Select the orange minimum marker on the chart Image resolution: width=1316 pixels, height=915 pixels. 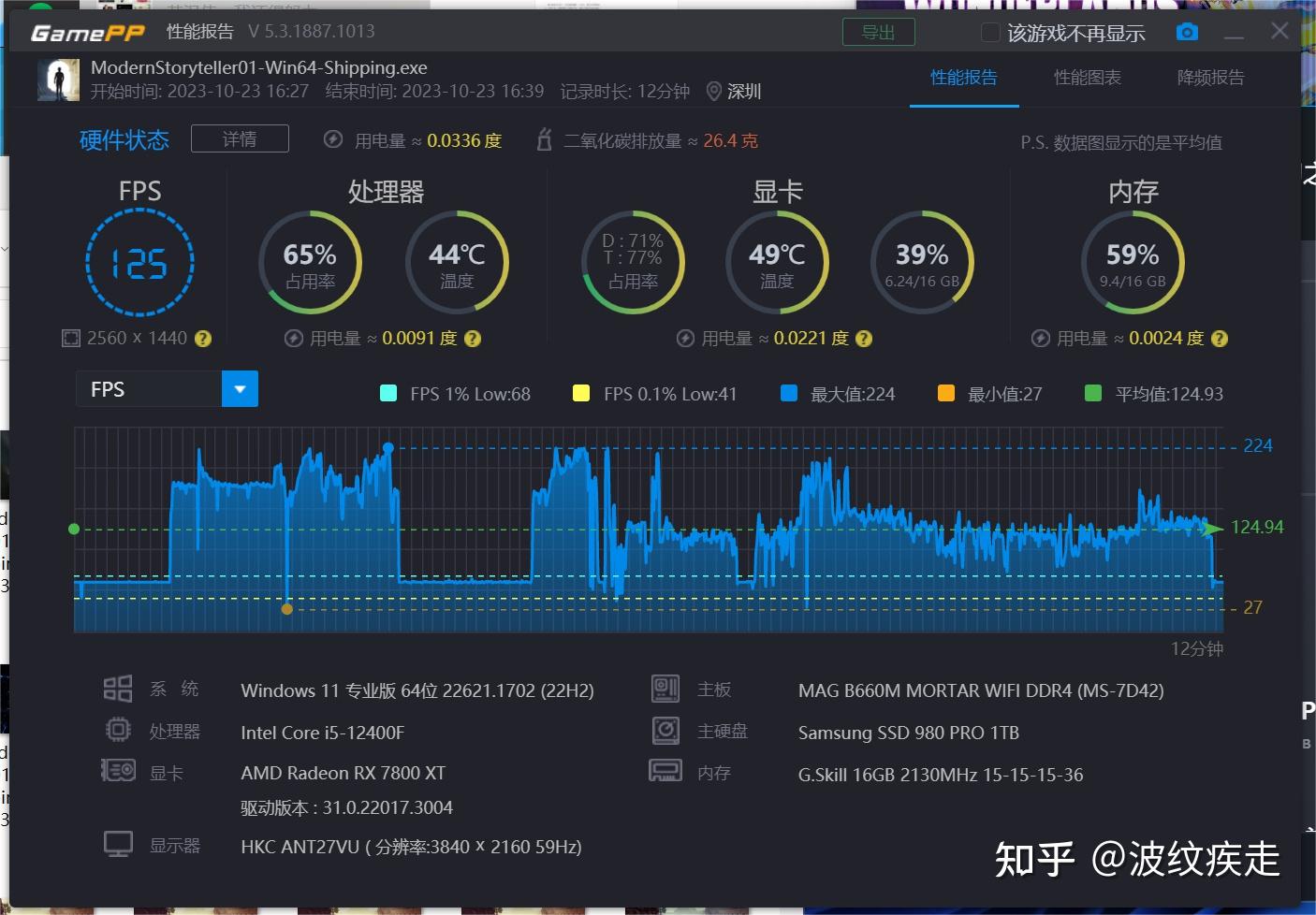(x=287, y=608)
